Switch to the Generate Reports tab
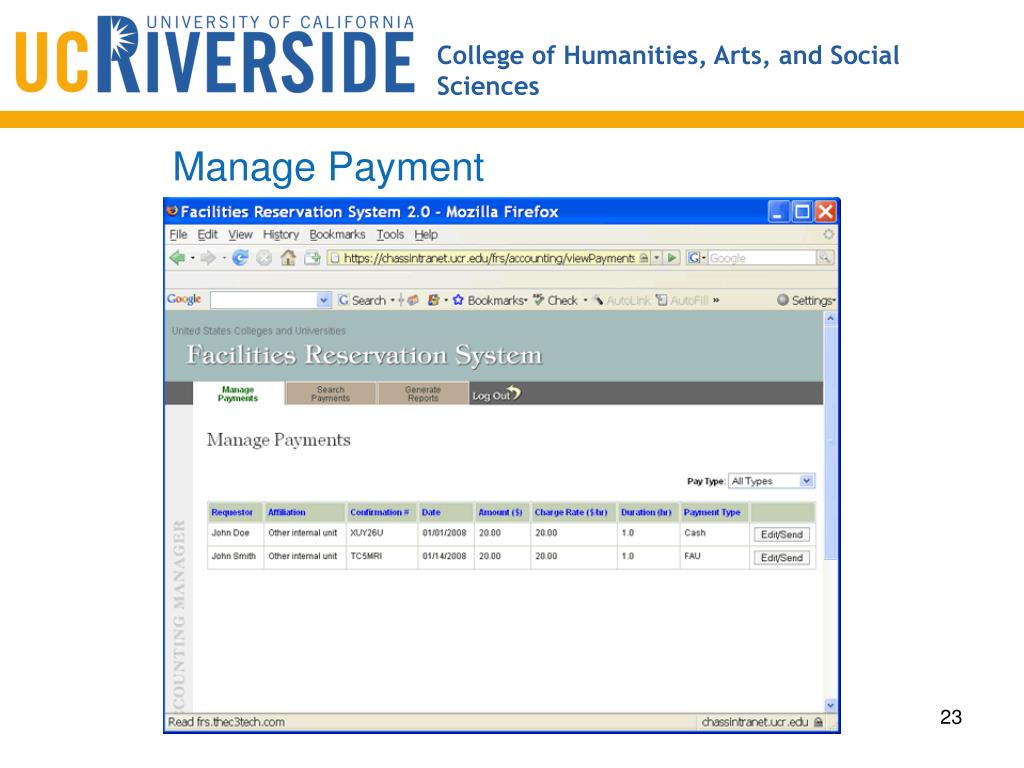This screenshot has width=1024, height=768. [x=423, y=394]
